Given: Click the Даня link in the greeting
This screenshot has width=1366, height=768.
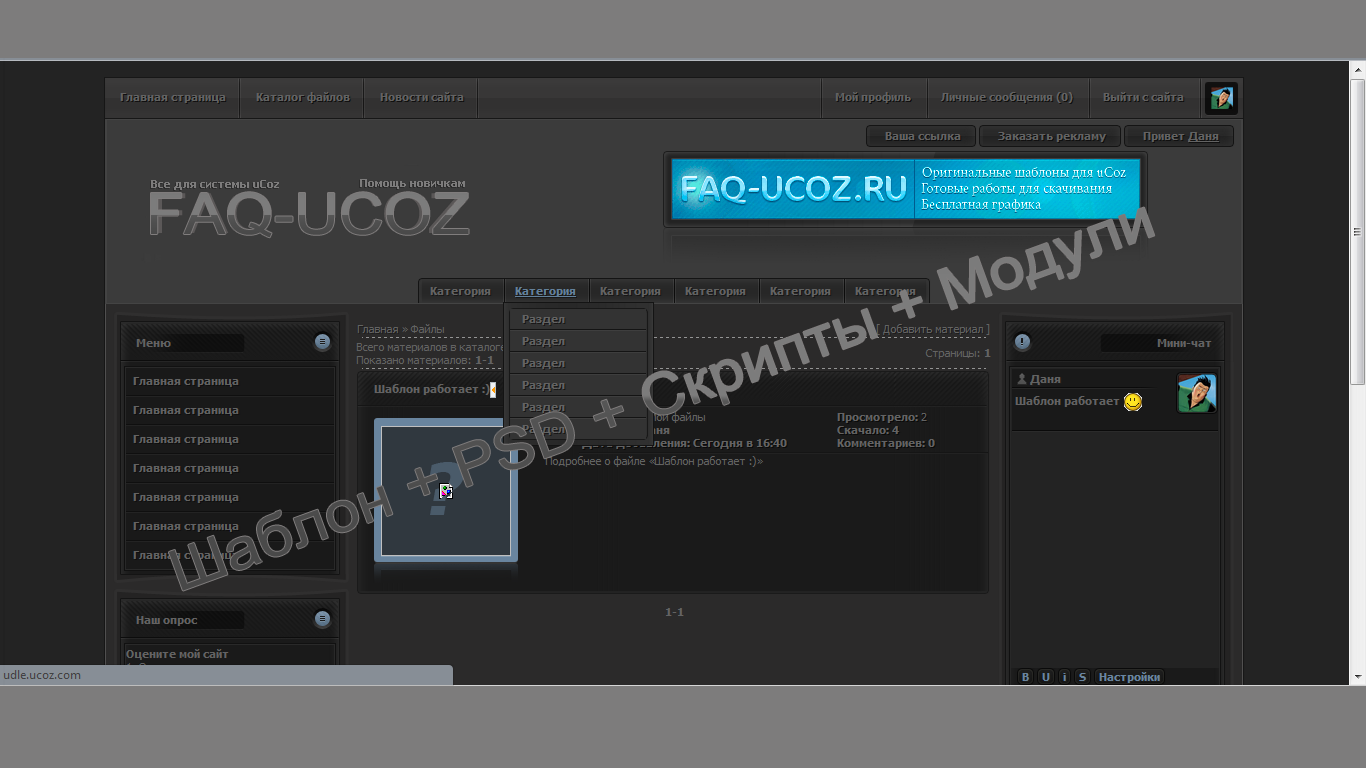Looking at the screenshot, I should pos(1203,136).
